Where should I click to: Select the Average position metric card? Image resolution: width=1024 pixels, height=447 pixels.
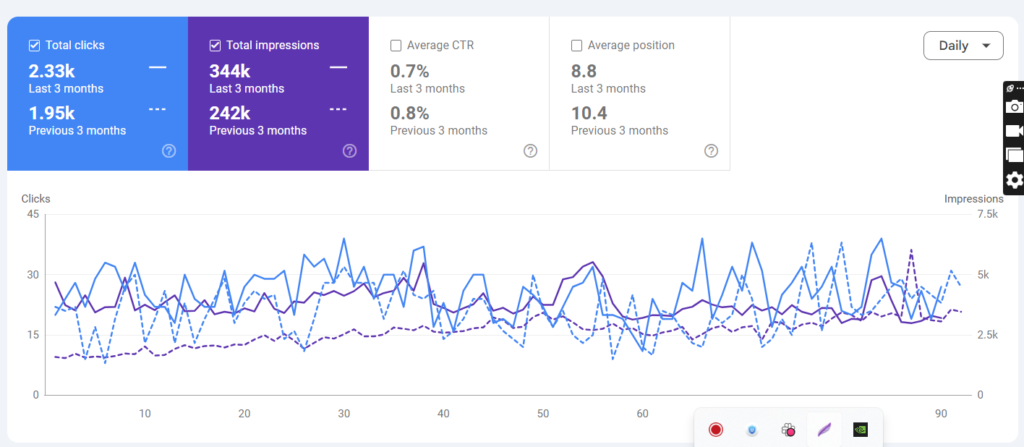[x=639, y=93]
